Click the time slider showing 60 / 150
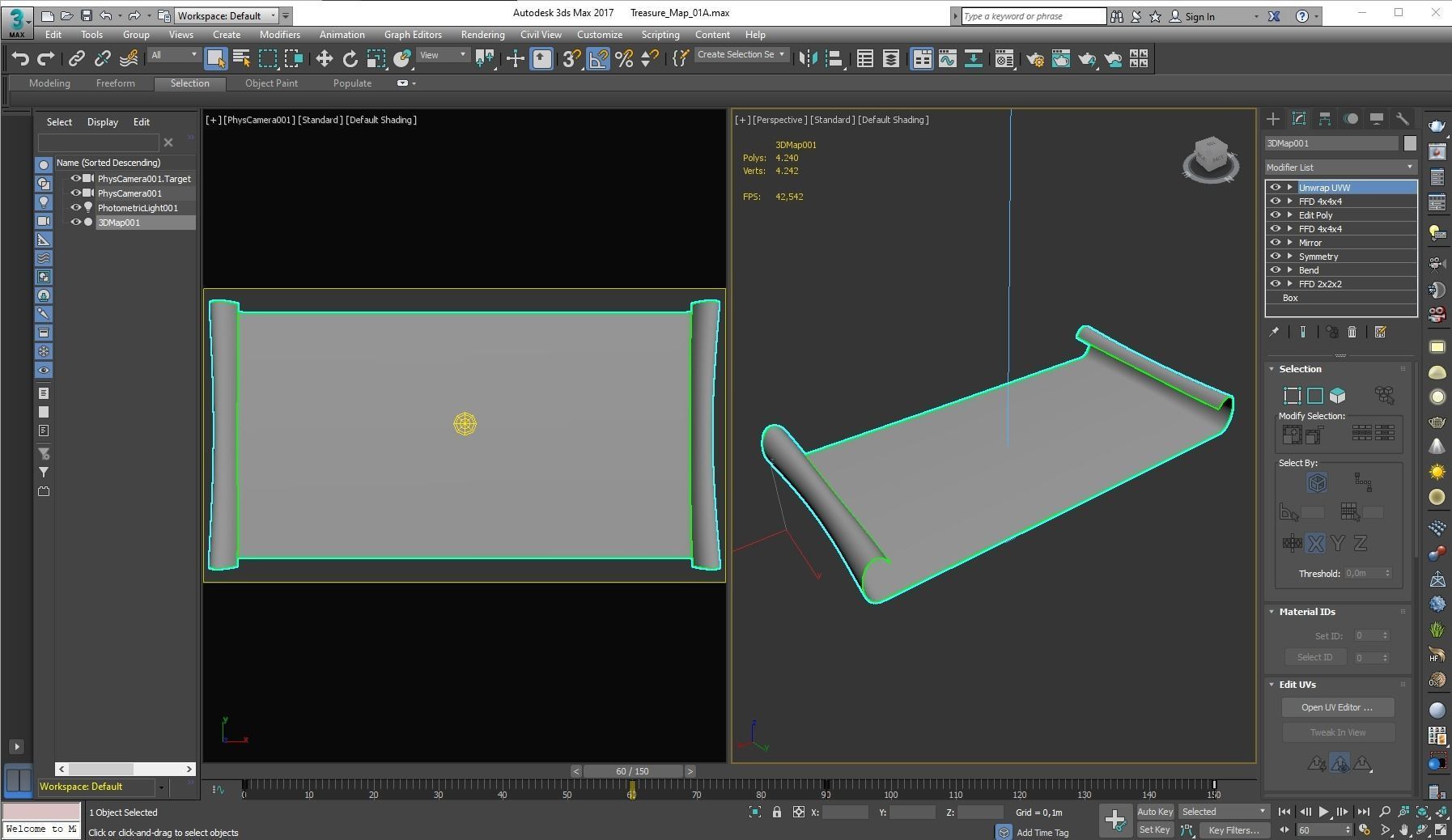Viewport: 1452px width, 840px height. (x=633, y=771)
